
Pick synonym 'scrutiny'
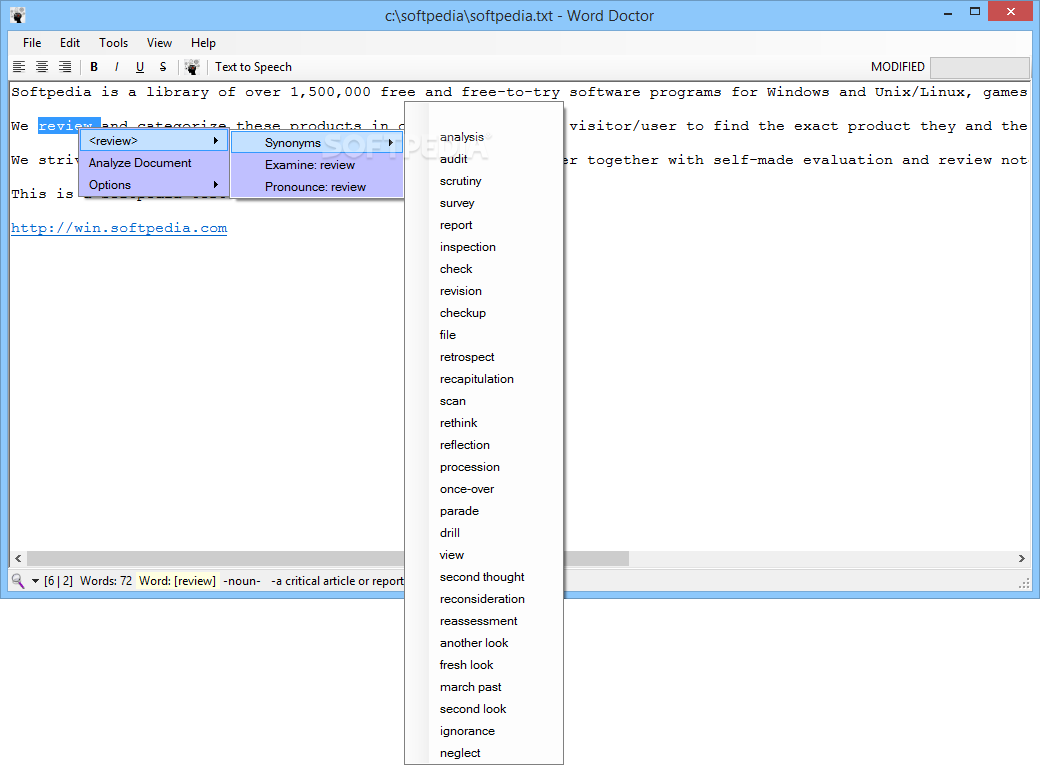[x=460, y=180]
